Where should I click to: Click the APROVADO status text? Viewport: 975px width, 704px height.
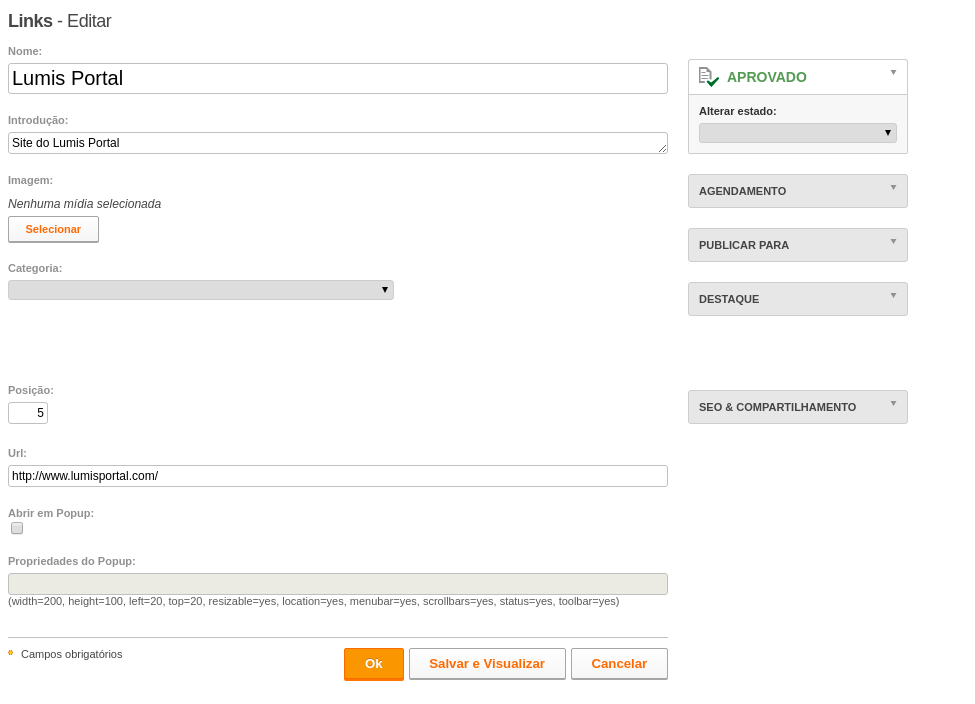767,77
